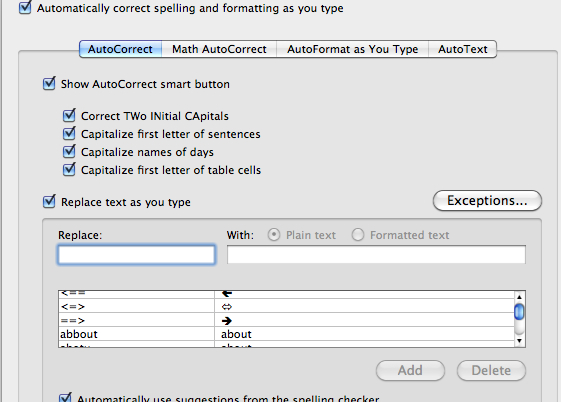
Task: Disable Capitalize first letter of sentences
Action: coord(69,133)
